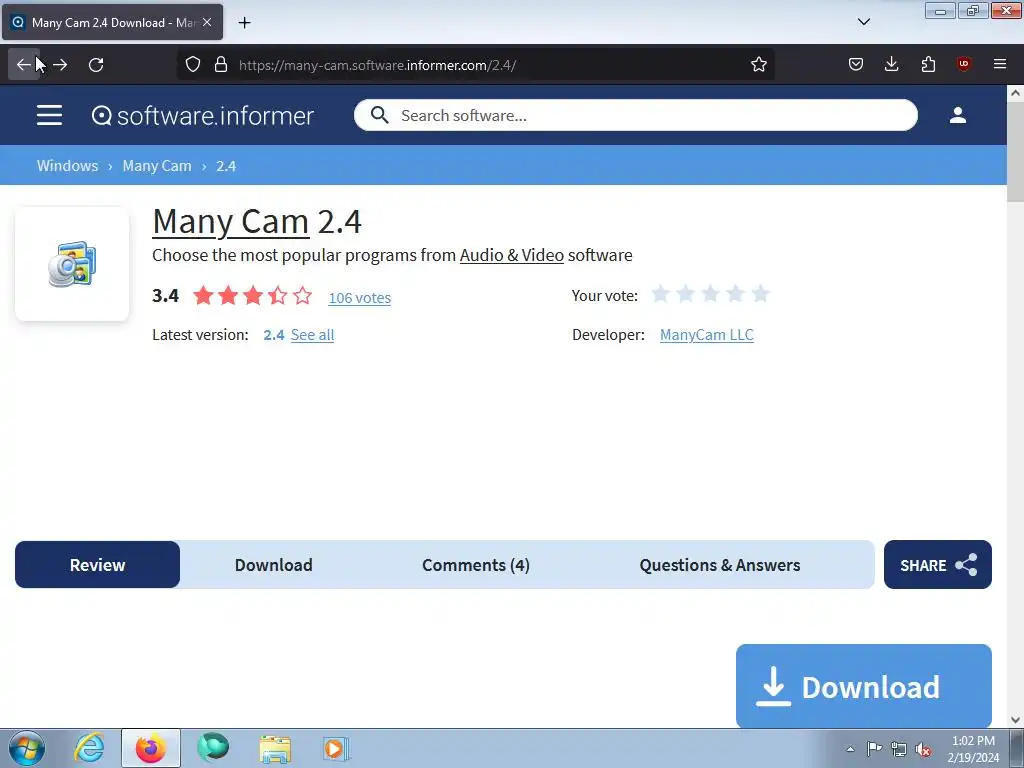This screenshot has height=768, width=1024.
Task: Expand the list all tabs chevron
Action: click(863, 22)
